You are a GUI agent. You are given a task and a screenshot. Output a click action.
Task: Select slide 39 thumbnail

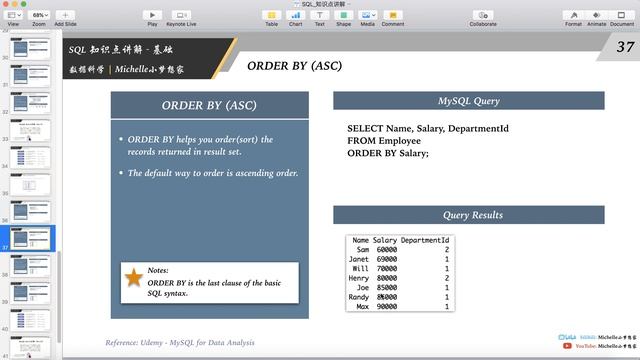pos(30,293)
